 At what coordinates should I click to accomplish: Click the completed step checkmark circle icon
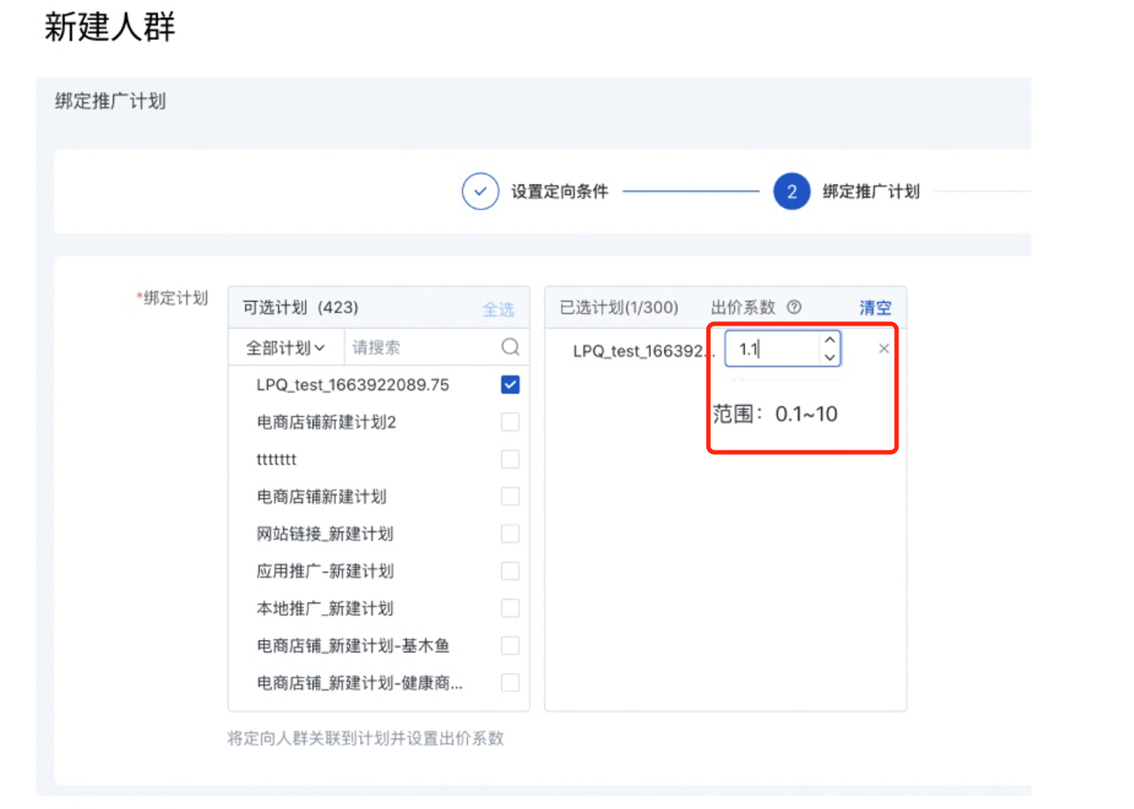coord(480,191)
